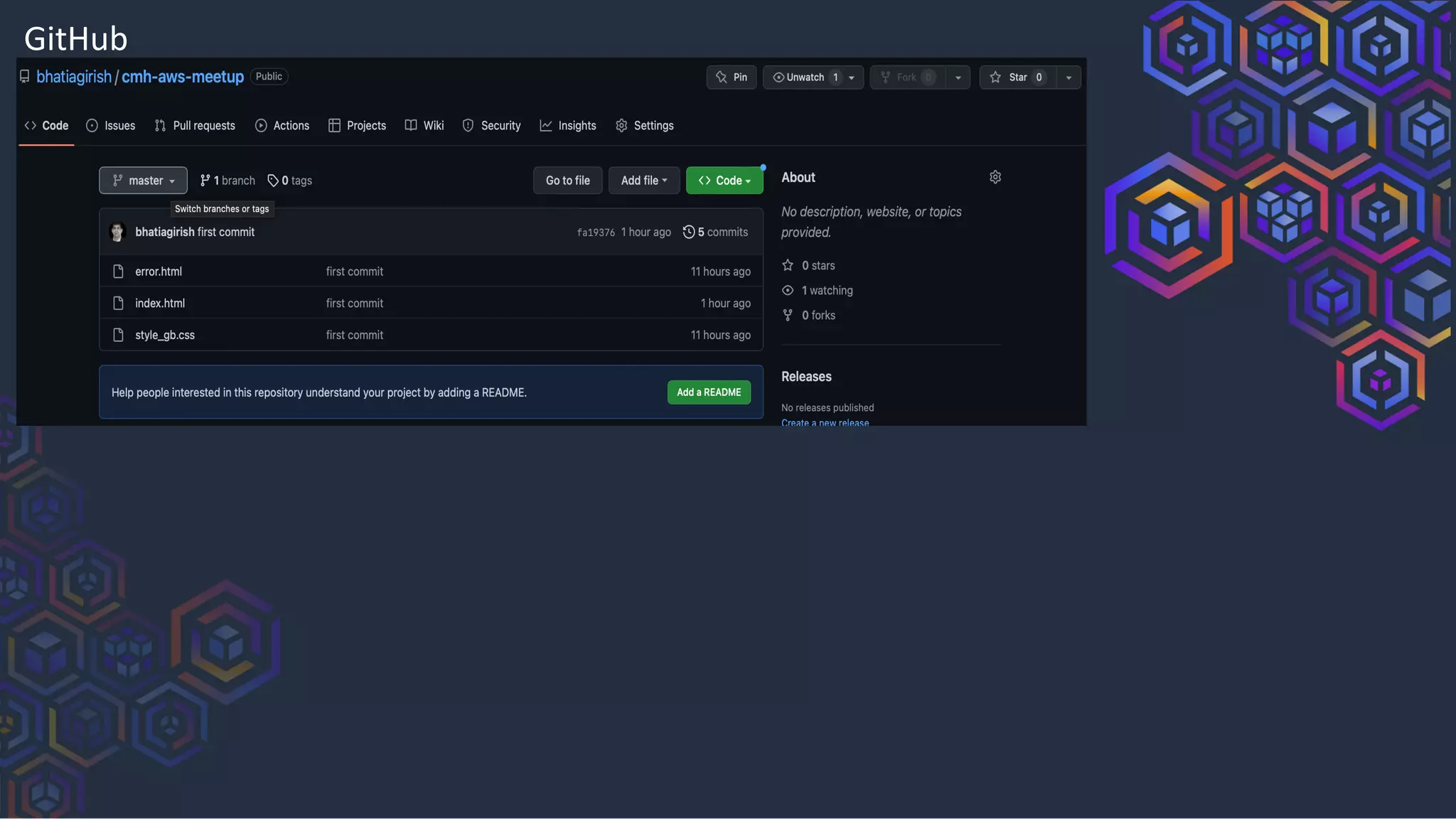Click the Add a README button

point(709,392)
